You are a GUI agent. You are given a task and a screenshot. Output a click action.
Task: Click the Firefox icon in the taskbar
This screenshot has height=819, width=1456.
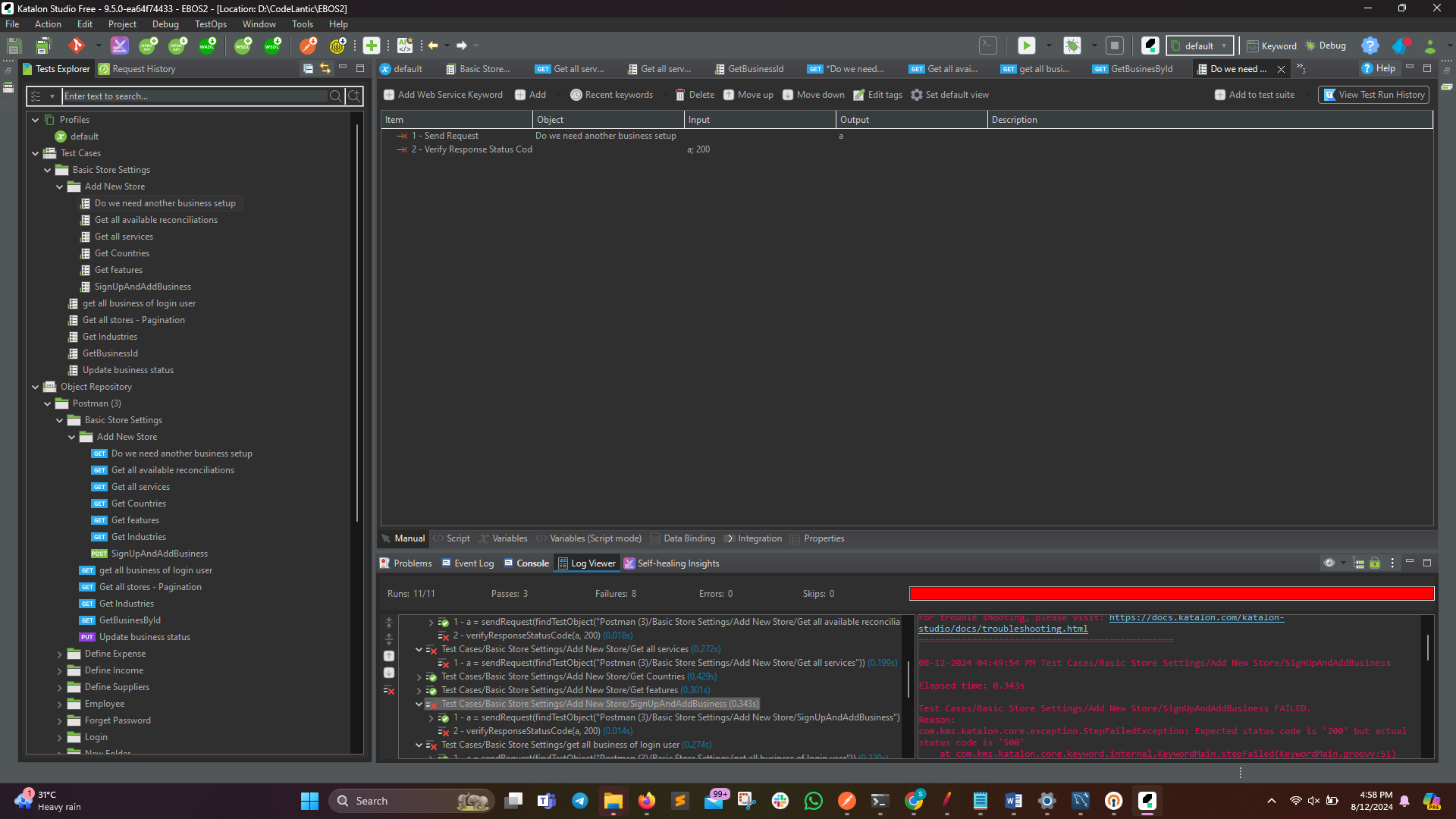pos(647,801)
